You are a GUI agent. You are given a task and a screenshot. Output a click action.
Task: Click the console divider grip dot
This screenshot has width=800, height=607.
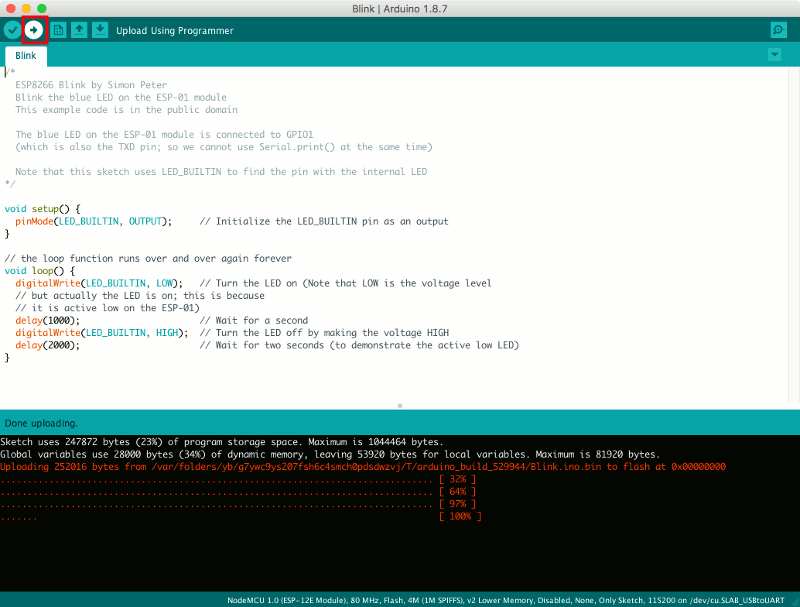pos(400,406)
